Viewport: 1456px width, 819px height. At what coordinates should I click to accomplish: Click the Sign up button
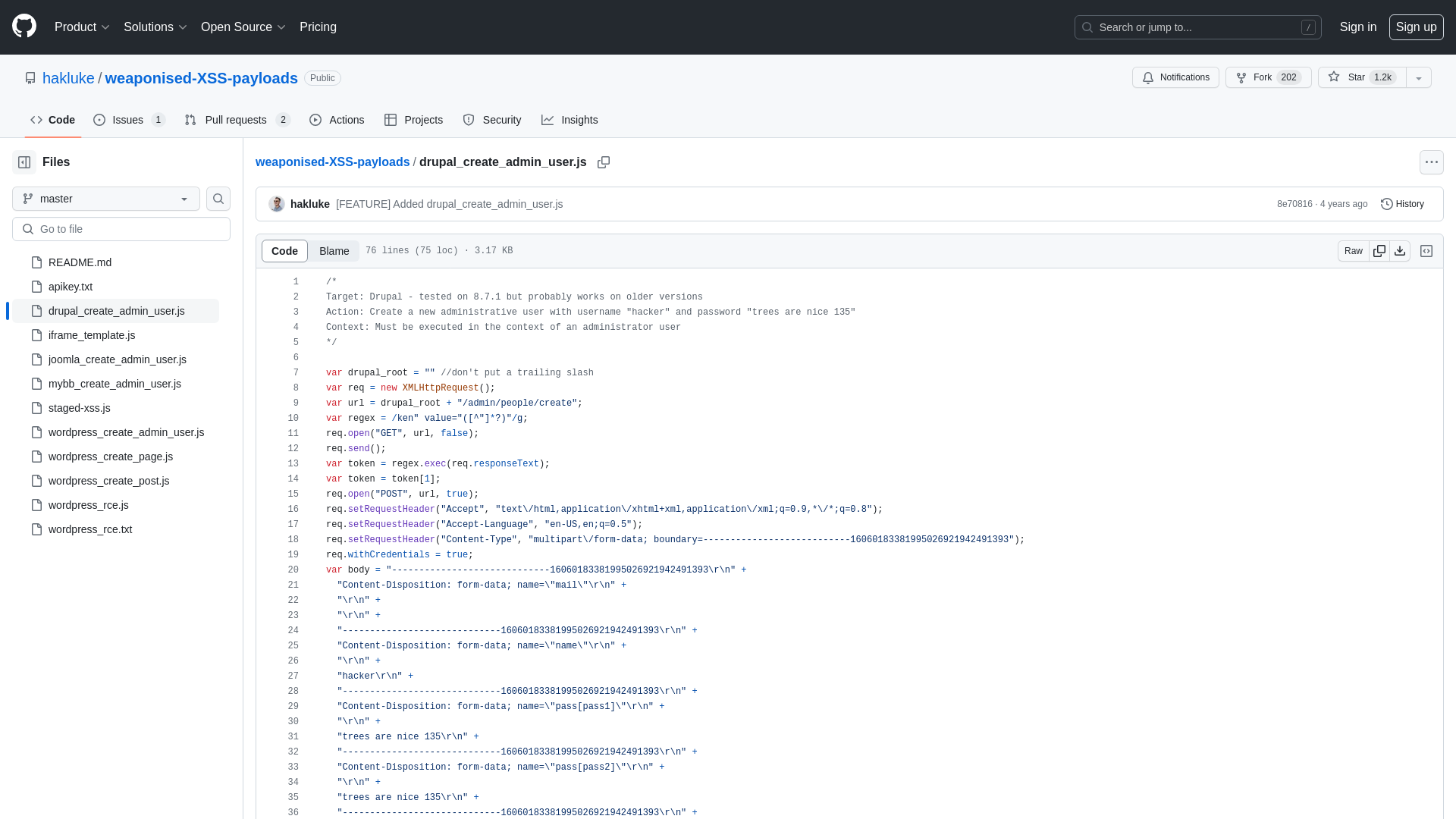(x=1416, y=27)
